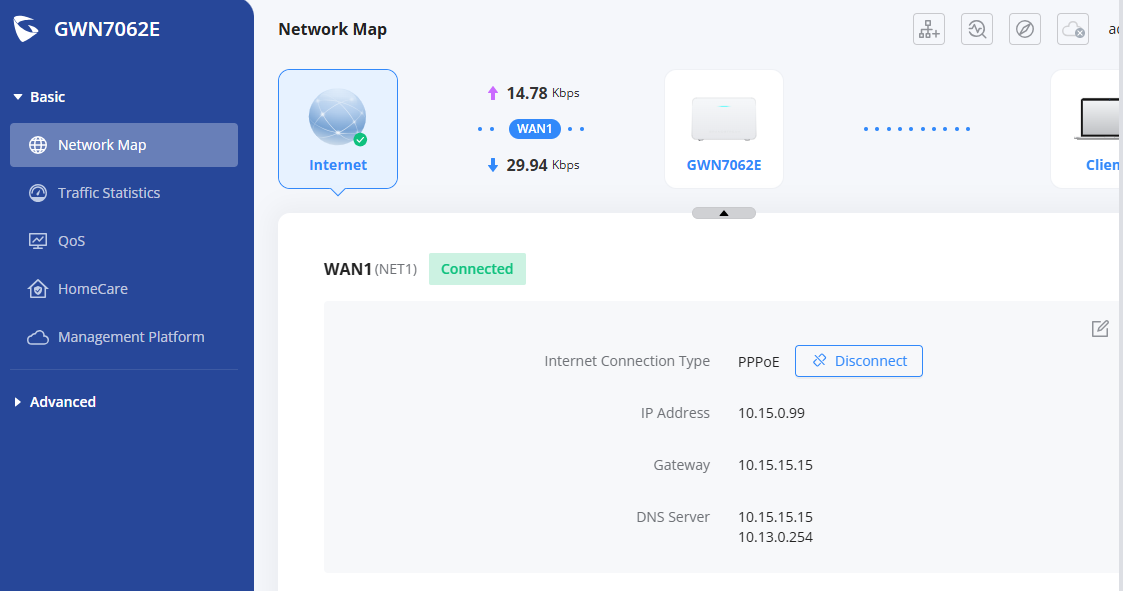Select the Clients laptop card
1123x591 pixels.
[x=1086, y=129]
